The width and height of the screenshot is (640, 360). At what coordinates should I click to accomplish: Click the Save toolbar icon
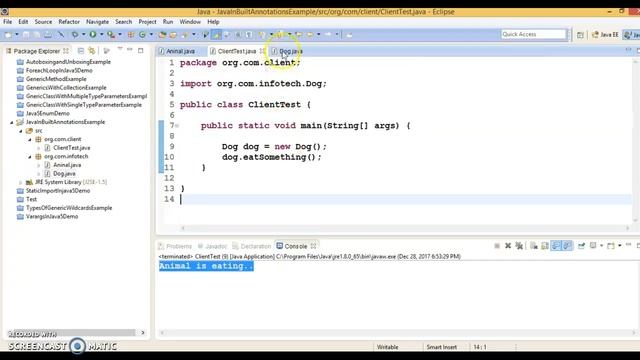[26, 35]
